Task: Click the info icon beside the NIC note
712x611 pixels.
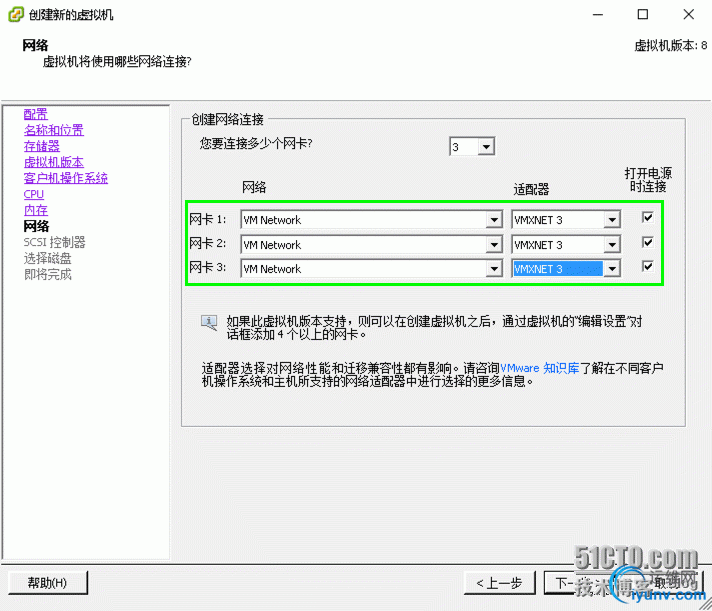Action: pyautogui.click(x=209, y=323)
